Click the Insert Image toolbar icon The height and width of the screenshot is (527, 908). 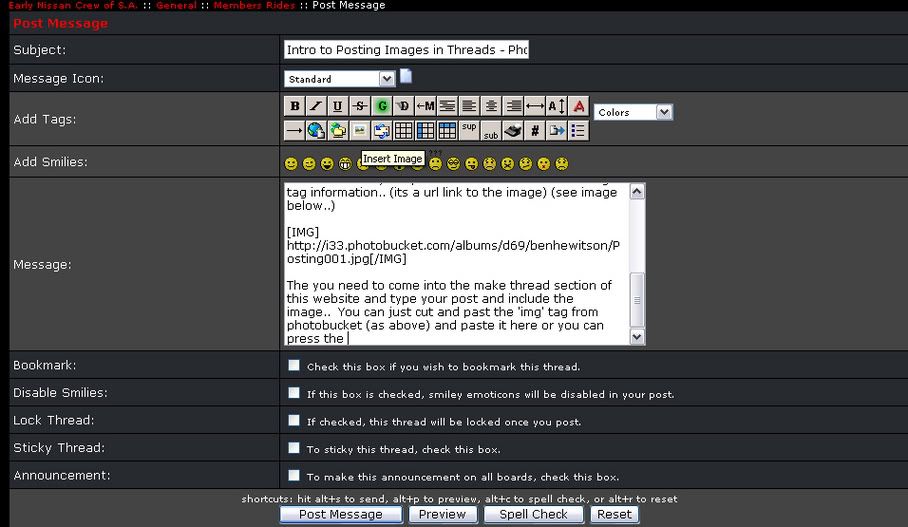359,131
